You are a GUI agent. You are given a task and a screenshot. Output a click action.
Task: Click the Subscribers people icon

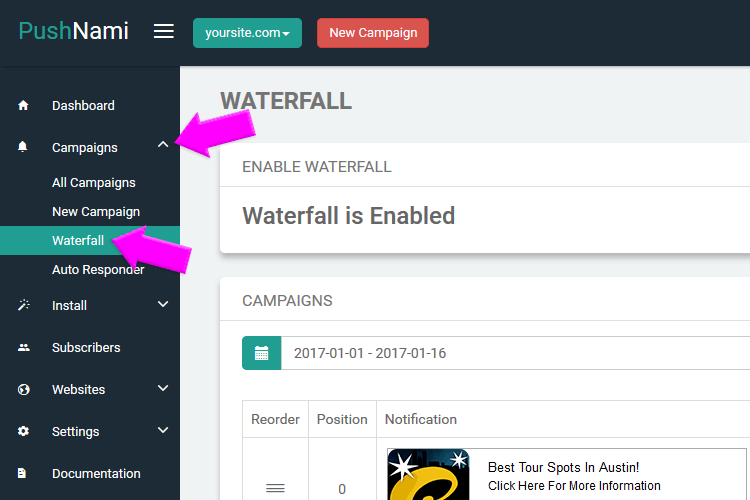[24, 348]
